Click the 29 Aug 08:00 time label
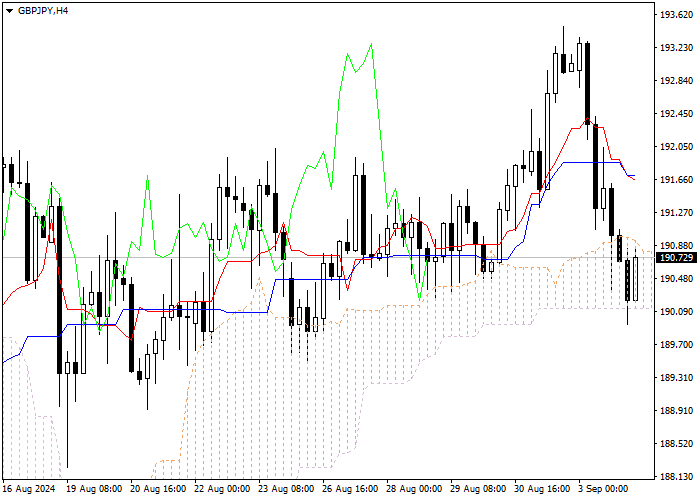This screenshot has width=700, height=500. click(478, 489)
